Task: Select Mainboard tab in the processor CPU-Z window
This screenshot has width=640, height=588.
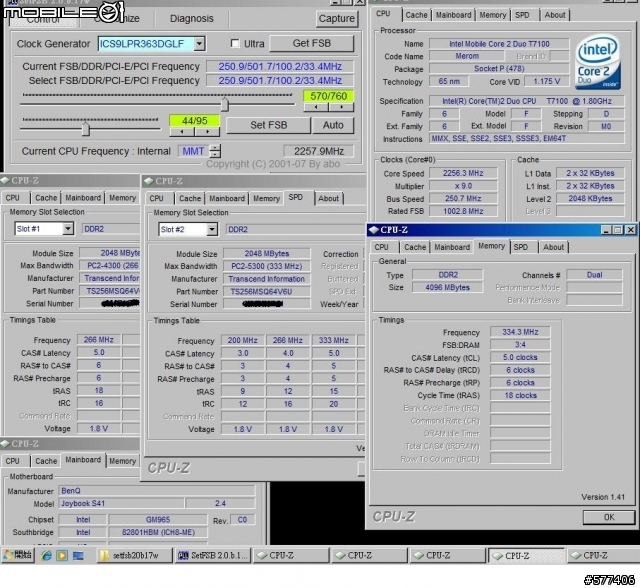Action: (453, 15)
